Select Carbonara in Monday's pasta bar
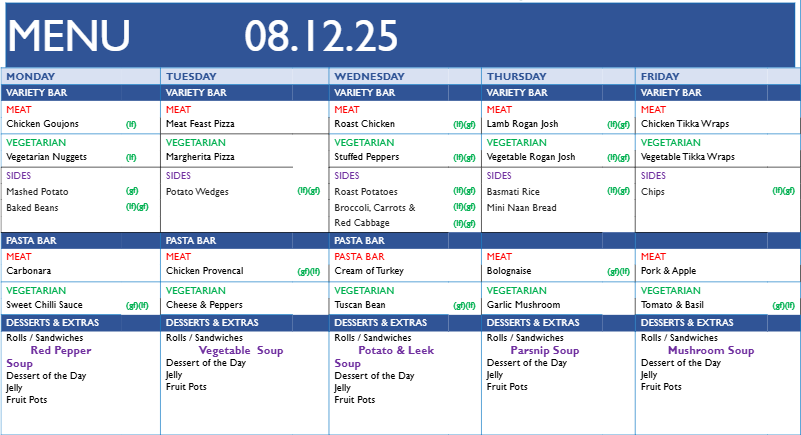The image size is (801, 435). click(x=29, y=271)
